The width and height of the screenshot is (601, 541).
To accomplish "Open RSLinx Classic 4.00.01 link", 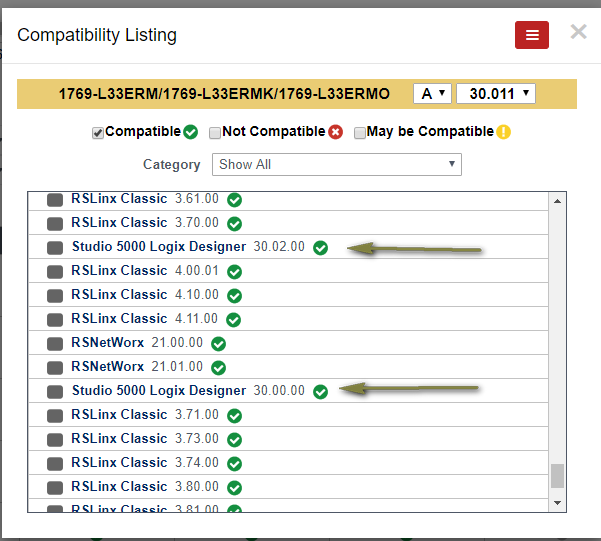I will (x=119, y=270).
